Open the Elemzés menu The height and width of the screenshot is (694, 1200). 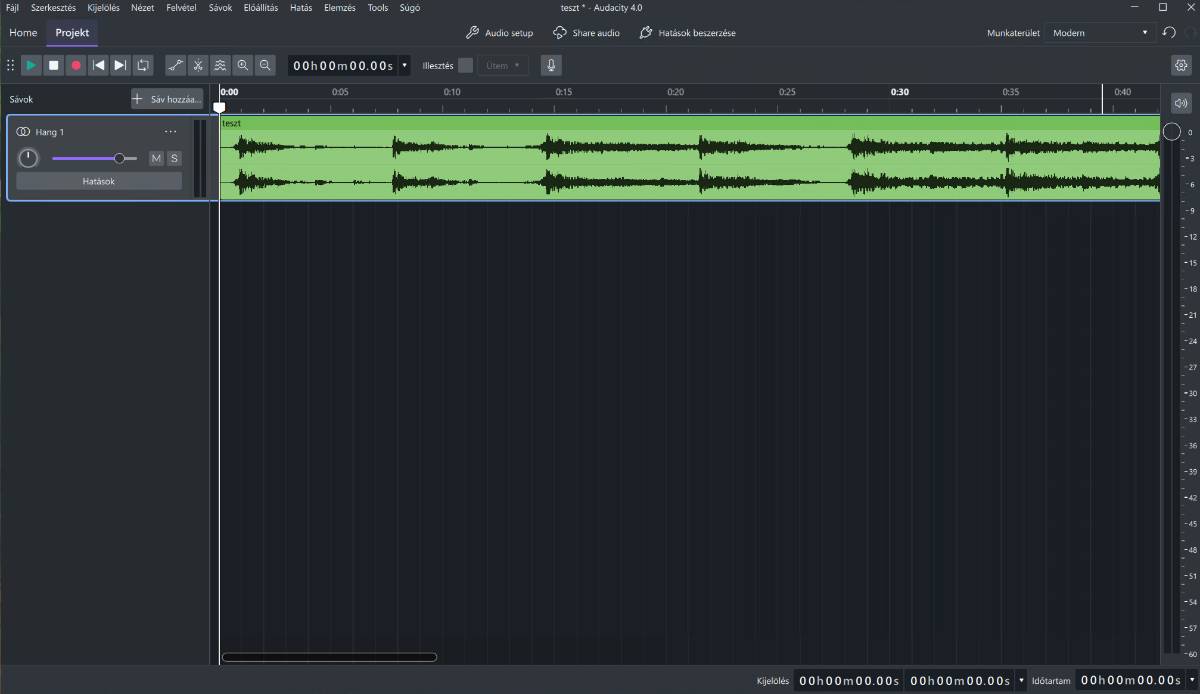click(340, 8)
